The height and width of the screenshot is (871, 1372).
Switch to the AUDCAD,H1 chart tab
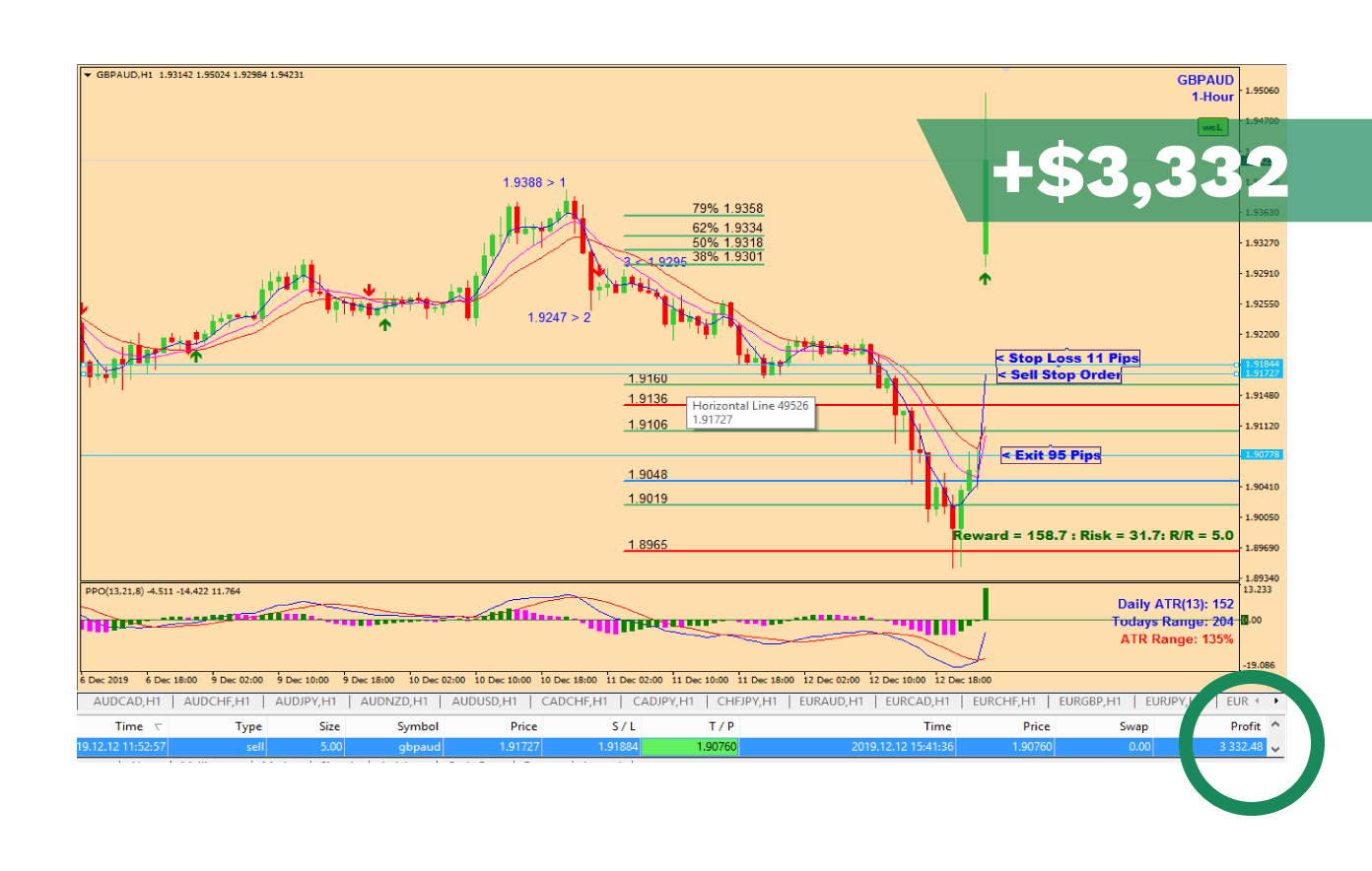click(x=126, y=702)
